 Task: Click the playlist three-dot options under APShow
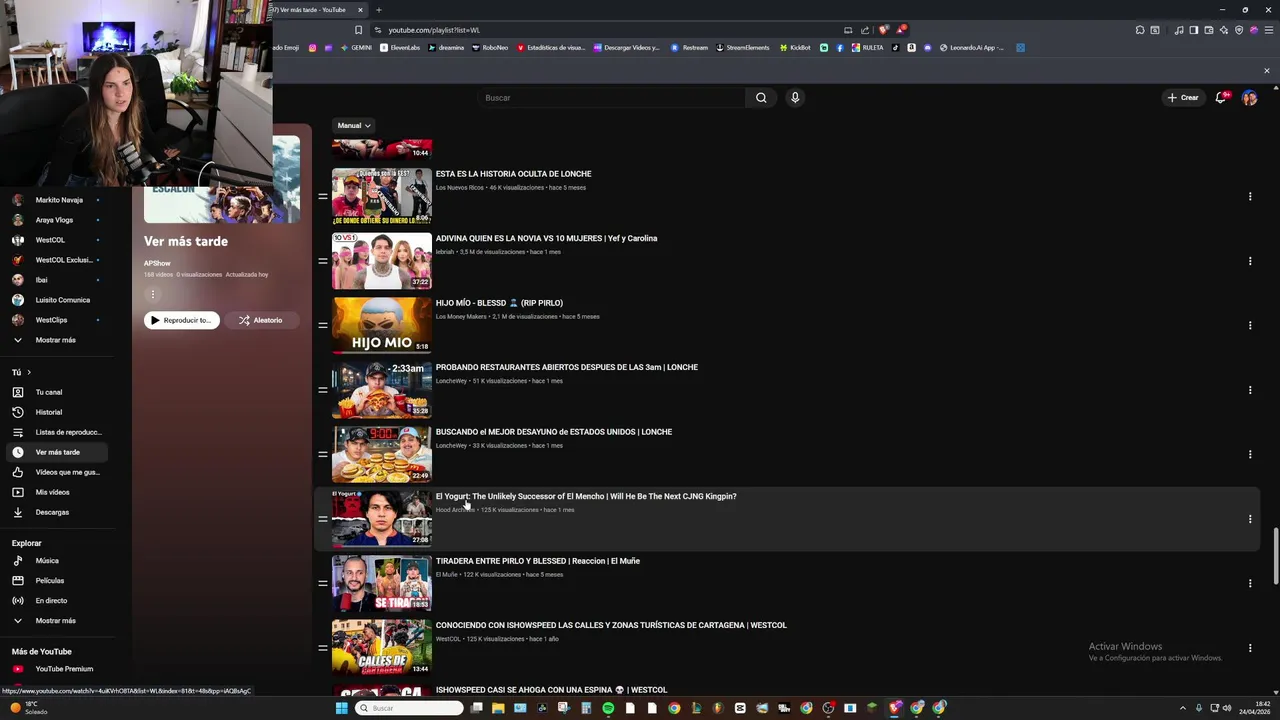[153, 294]
